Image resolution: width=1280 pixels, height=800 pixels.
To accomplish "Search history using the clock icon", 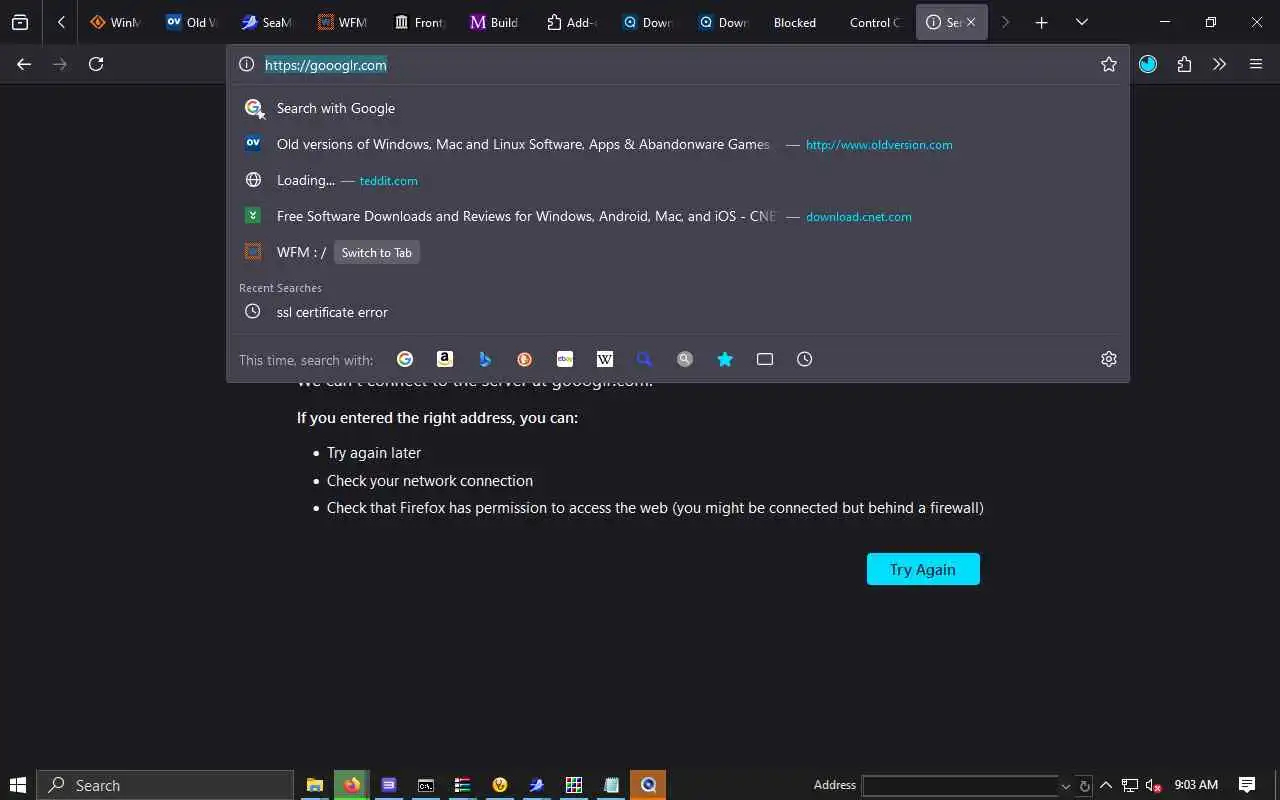I will 805,359.
